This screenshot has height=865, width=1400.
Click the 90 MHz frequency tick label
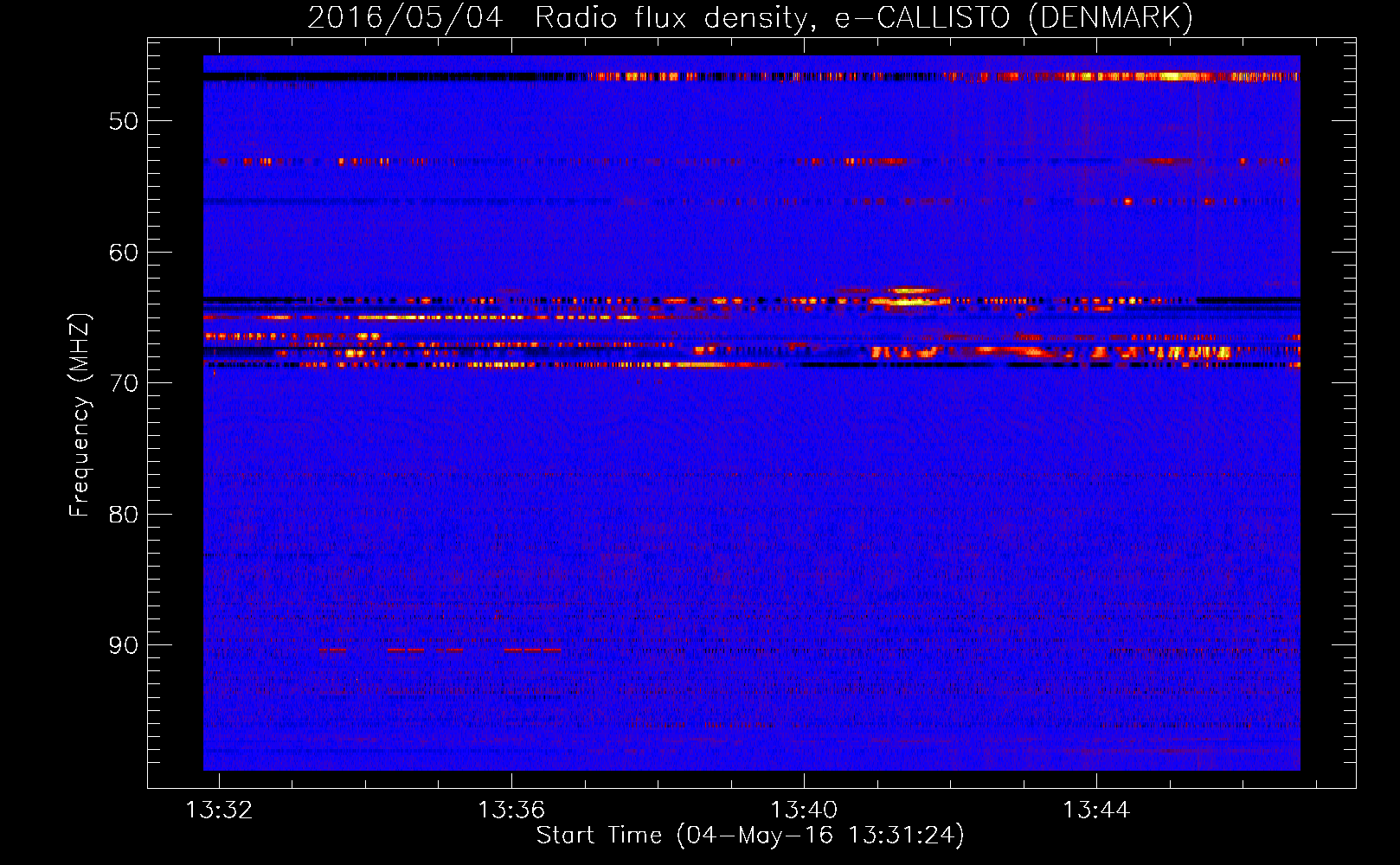tap(124, 645)
